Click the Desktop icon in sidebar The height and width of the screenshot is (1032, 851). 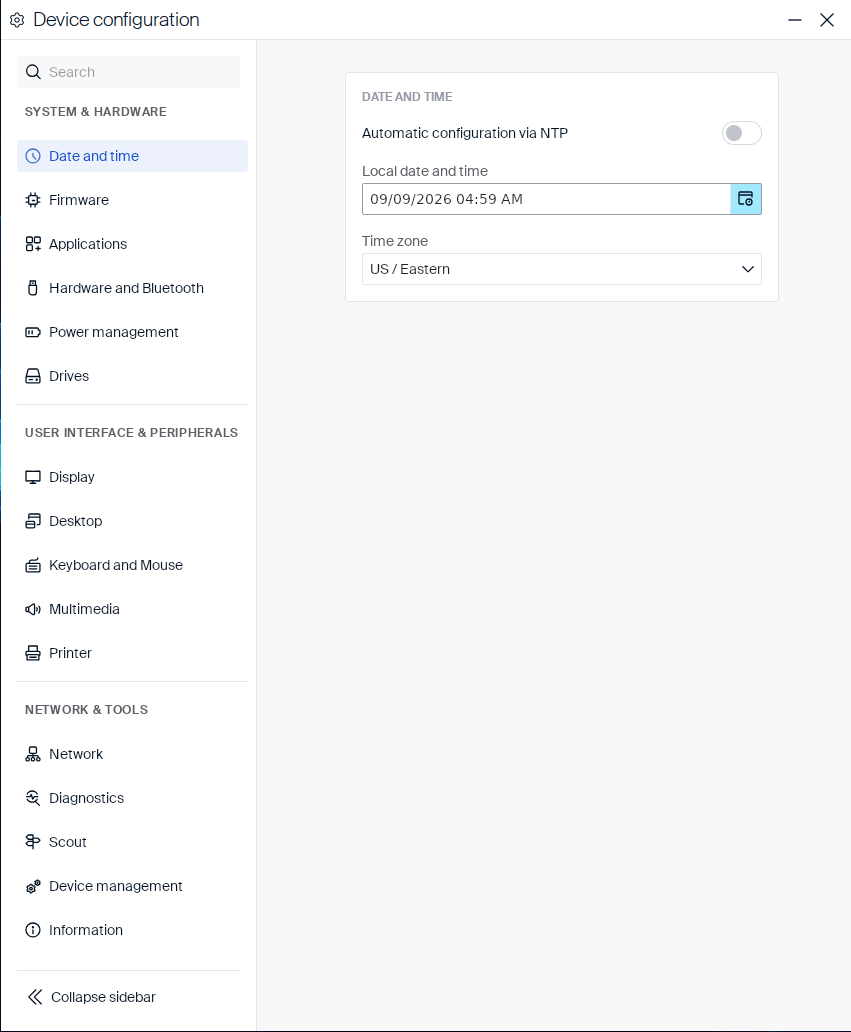coord(33,521)
